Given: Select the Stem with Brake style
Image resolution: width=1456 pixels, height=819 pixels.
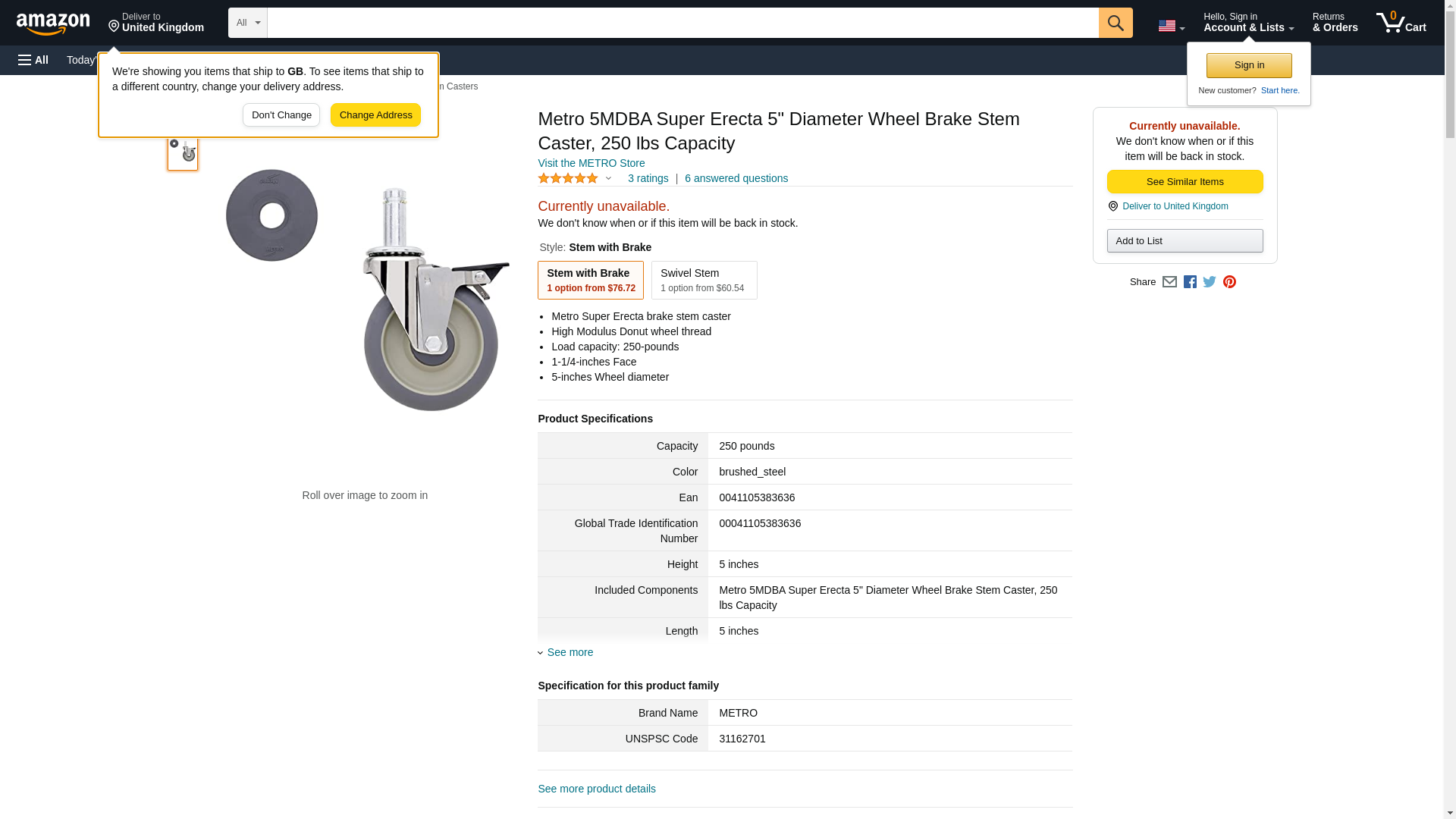Looking at the screenshot, I should pyautogui.click(x=591, y=281).
